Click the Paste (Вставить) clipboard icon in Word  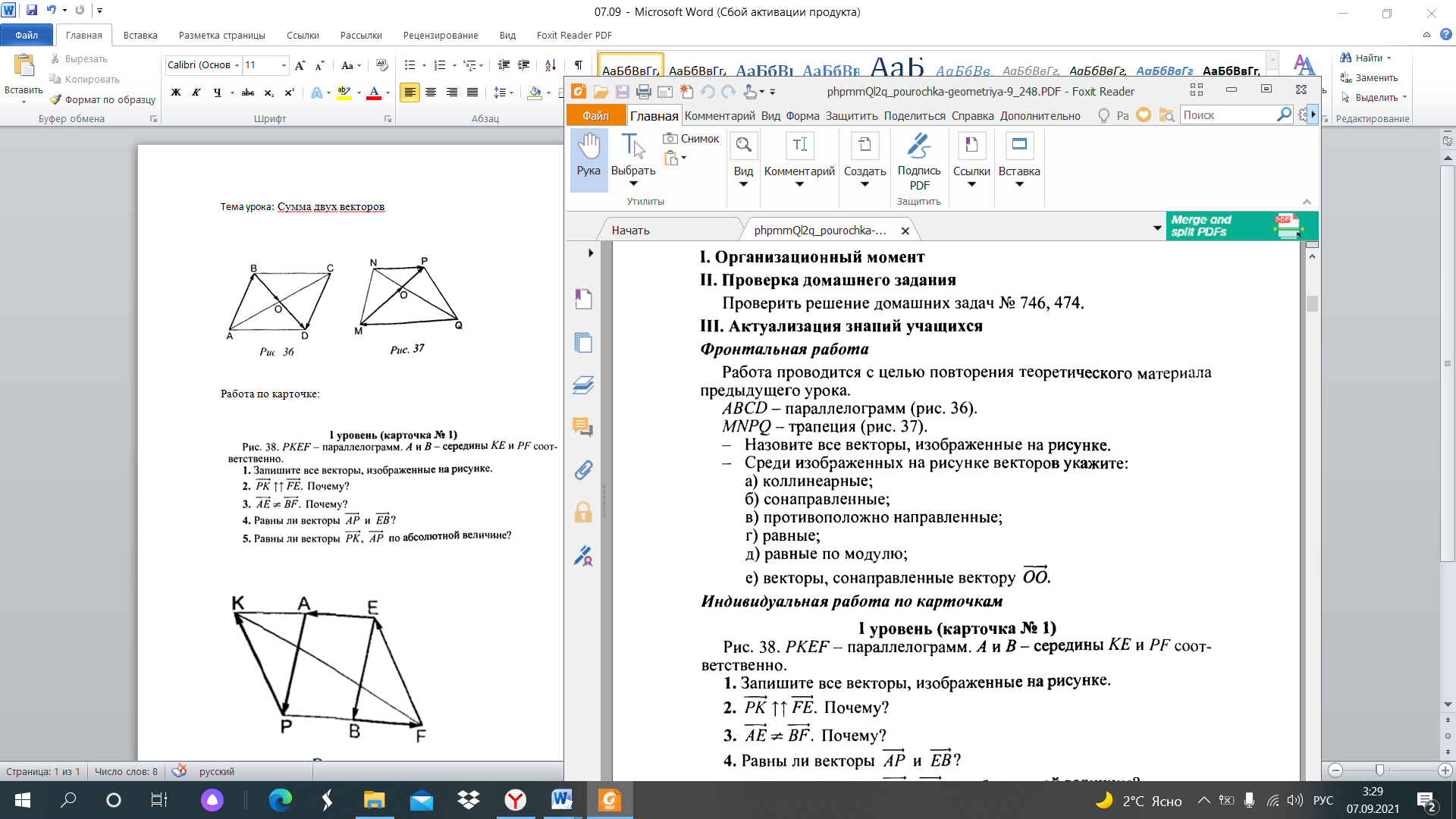pyautogui.click(x=24, y=66)
